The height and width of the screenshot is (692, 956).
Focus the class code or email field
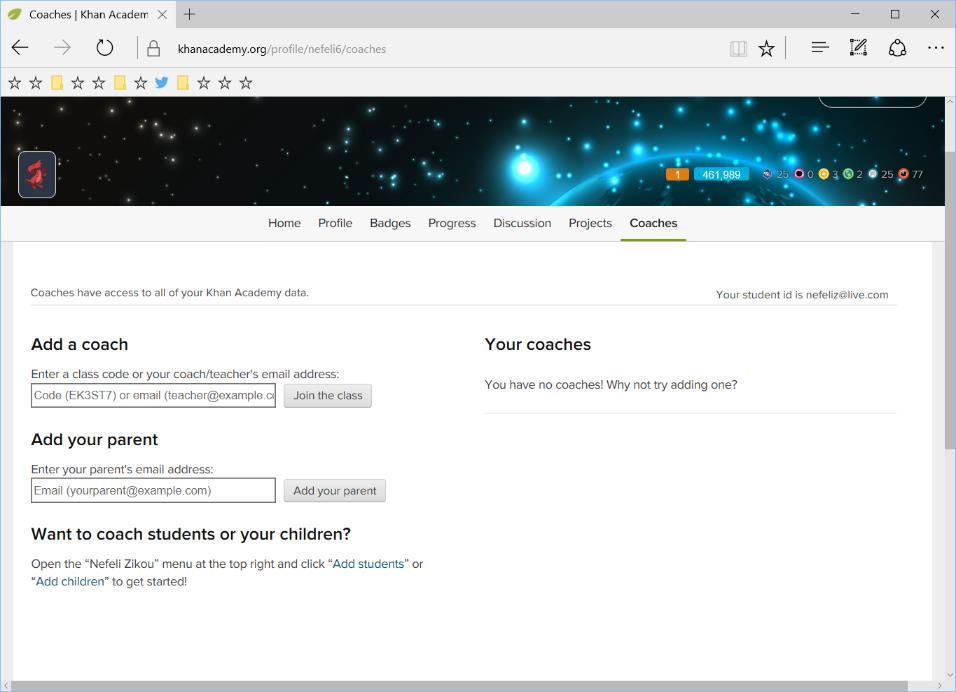point(153,395)
